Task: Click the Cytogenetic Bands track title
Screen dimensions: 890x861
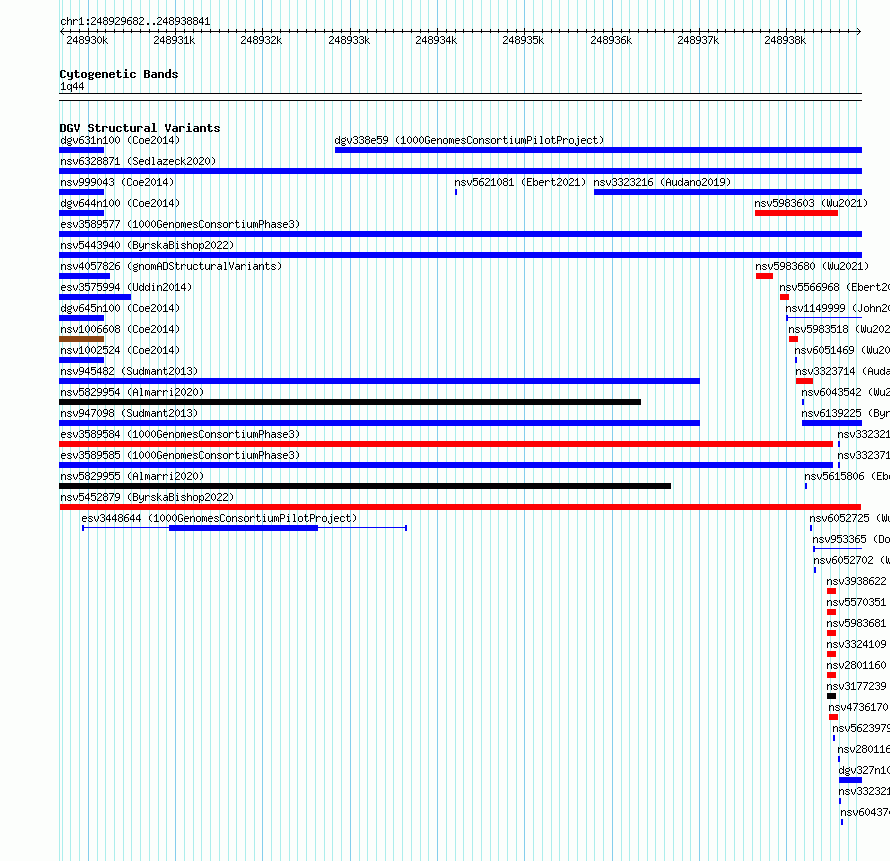Action: [x=119, y=74]
